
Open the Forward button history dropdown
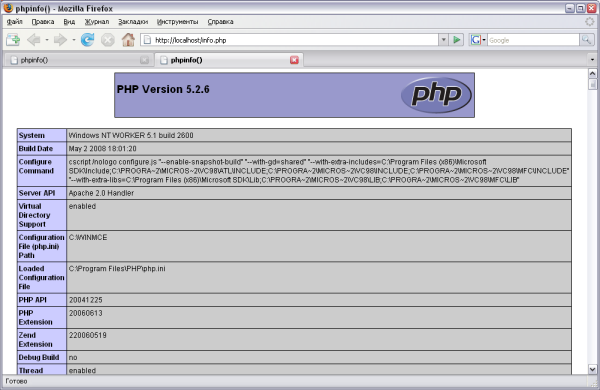click(x=73, y=40)
